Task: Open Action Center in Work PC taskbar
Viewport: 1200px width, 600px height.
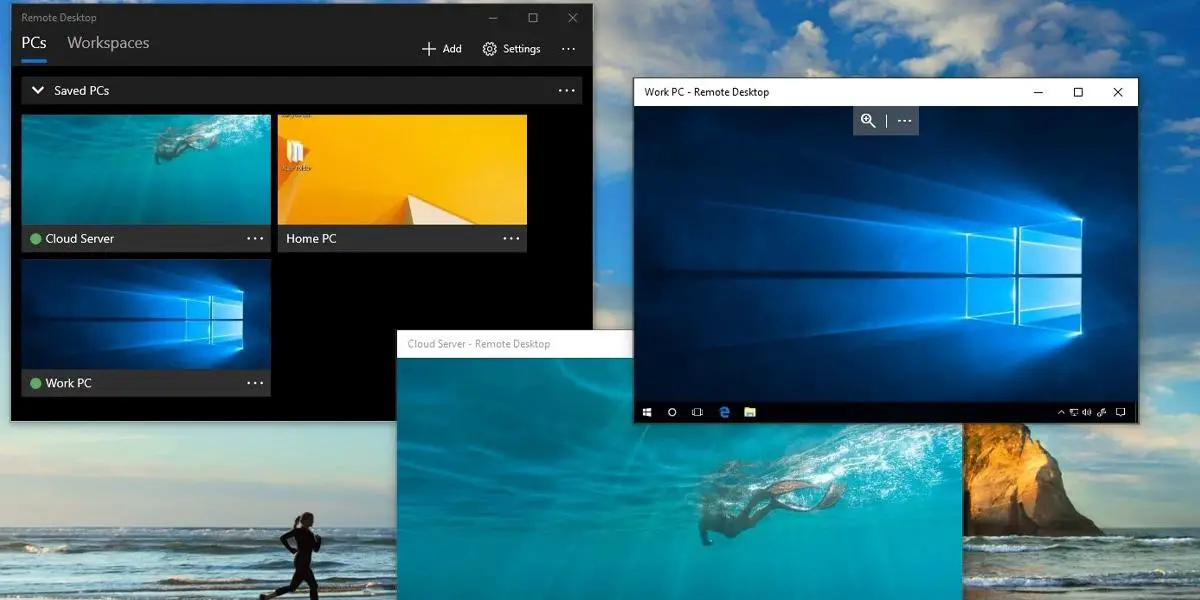Action: (x=1121, y=412)
